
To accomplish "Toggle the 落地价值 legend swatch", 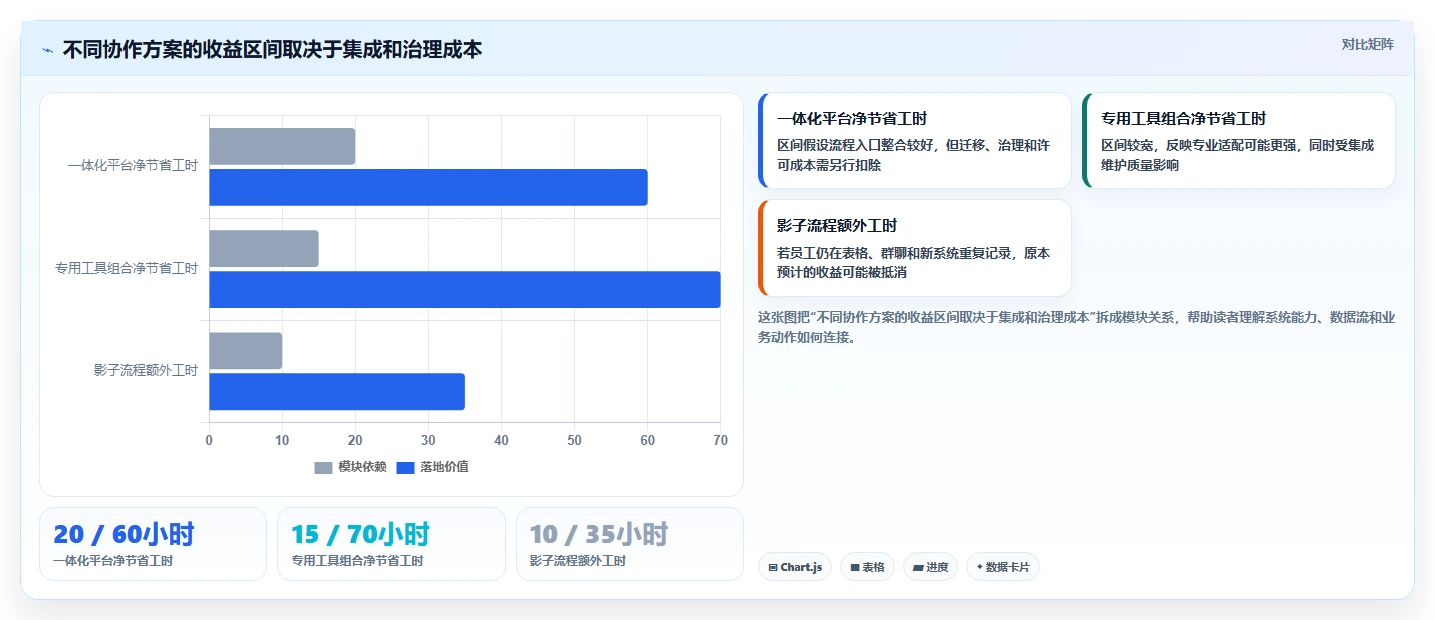I will (x=405, y=467).
